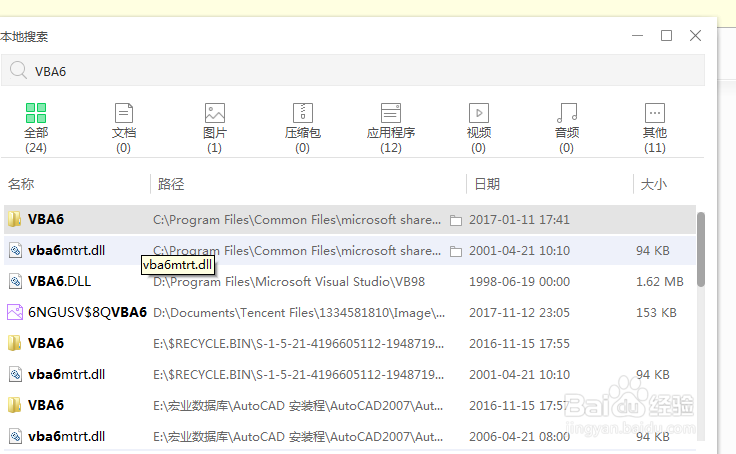Screen dimensions: 736x454
Task: Click dll icon of the 2001-04-21 vba6mtrt.dll in C:\Program Files
Action: 15,250
